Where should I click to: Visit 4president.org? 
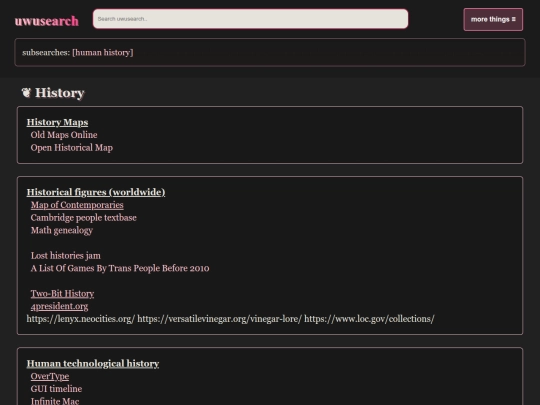point(59,306)
